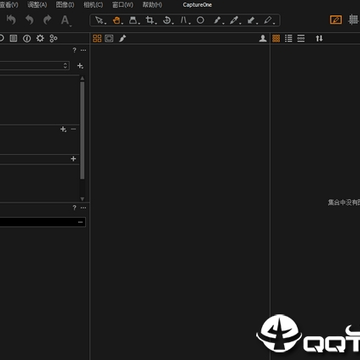
Task: Switch browser to list view
Action: click(289, 38)
